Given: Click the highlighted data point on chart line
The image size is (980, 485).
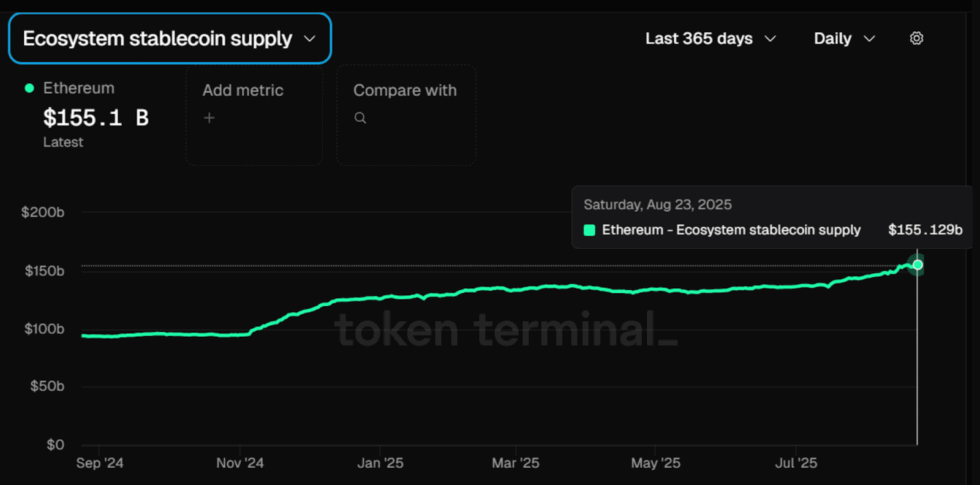Looking at the screenshot, I should click(x=917, y=265).
